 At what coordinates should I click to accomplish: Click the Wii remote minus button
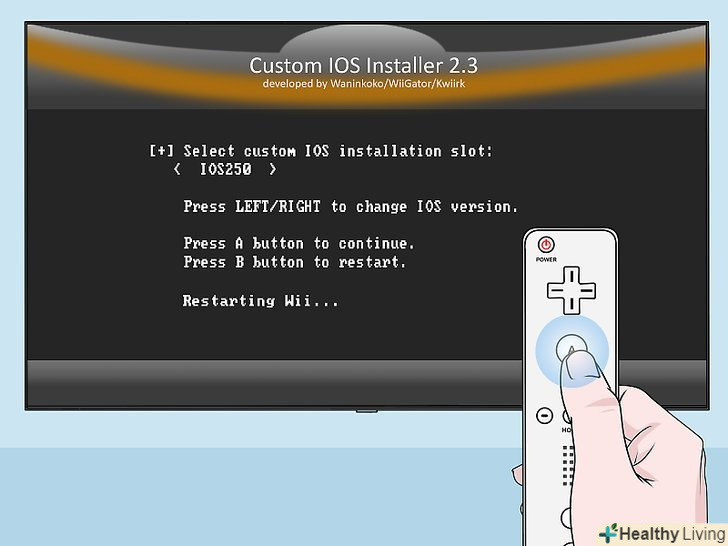coord(544,415)
